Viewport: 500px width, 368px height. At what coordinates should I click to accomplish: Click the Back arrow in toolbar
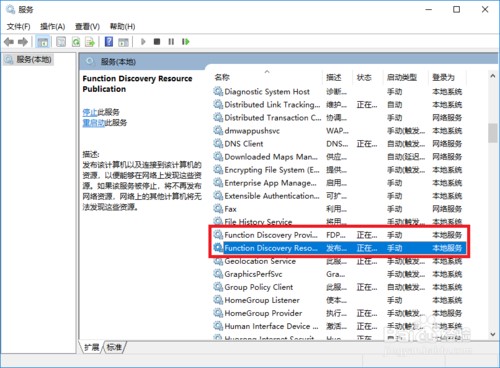tap(9, 42)
